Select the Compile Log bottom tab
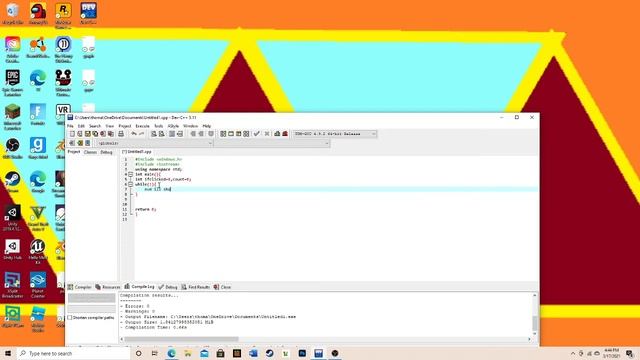The width and height of the screenshot is (640, 360). (140, 287)
